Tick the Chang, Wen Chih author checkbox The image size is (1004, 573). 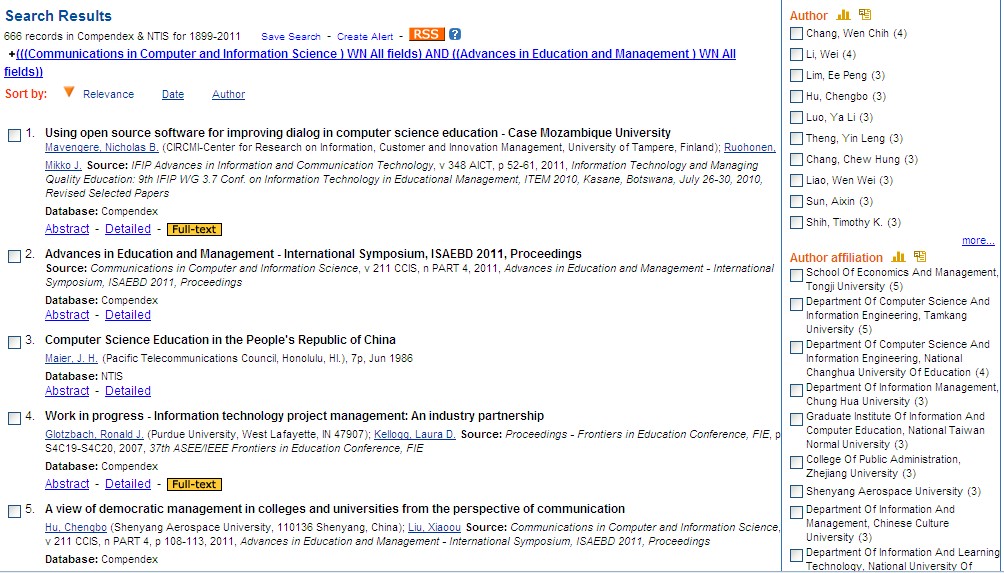[x=796, y=34]
